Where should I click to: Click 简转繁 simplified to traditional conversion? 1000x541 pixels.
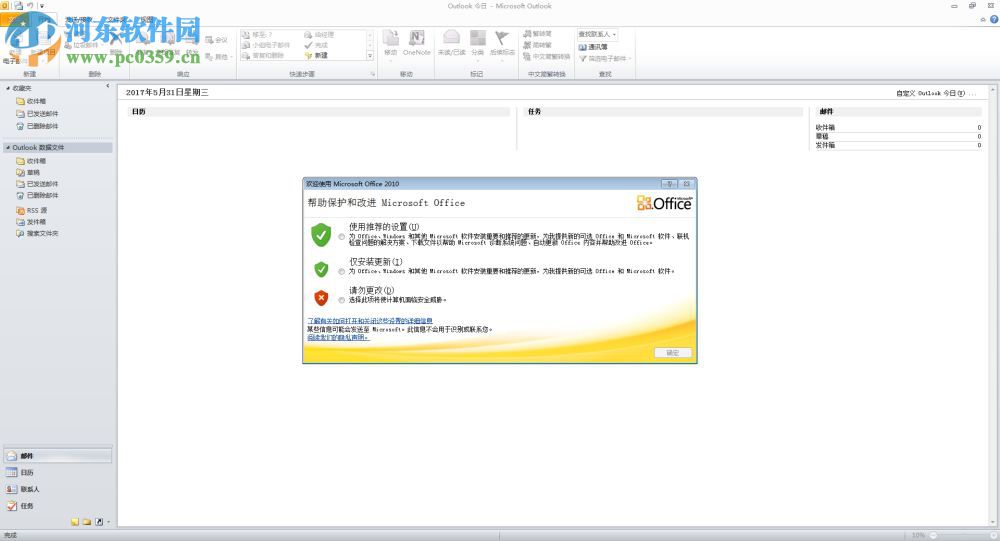538,45
